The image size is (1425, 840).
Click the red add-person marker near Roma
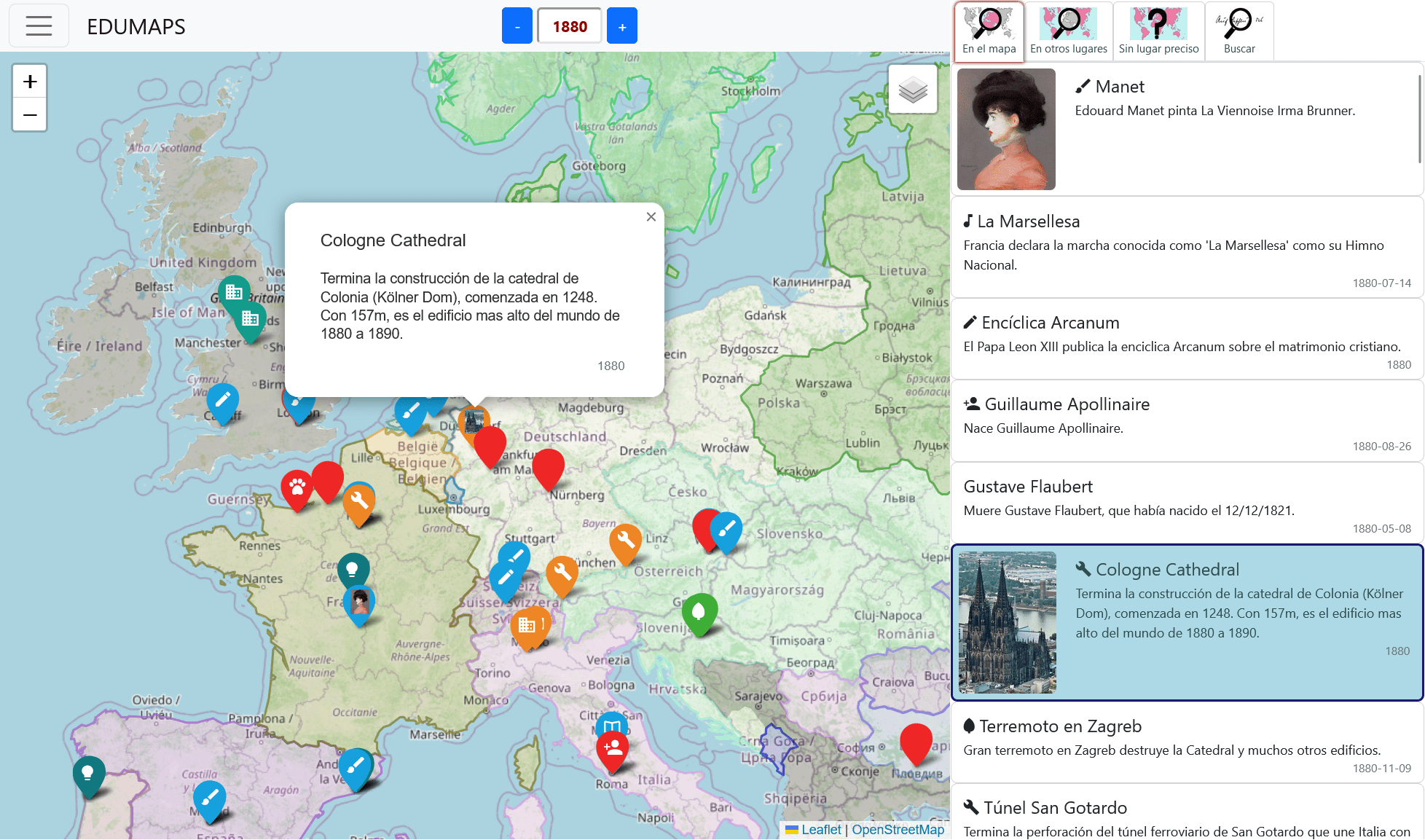(x=613, y=749)
